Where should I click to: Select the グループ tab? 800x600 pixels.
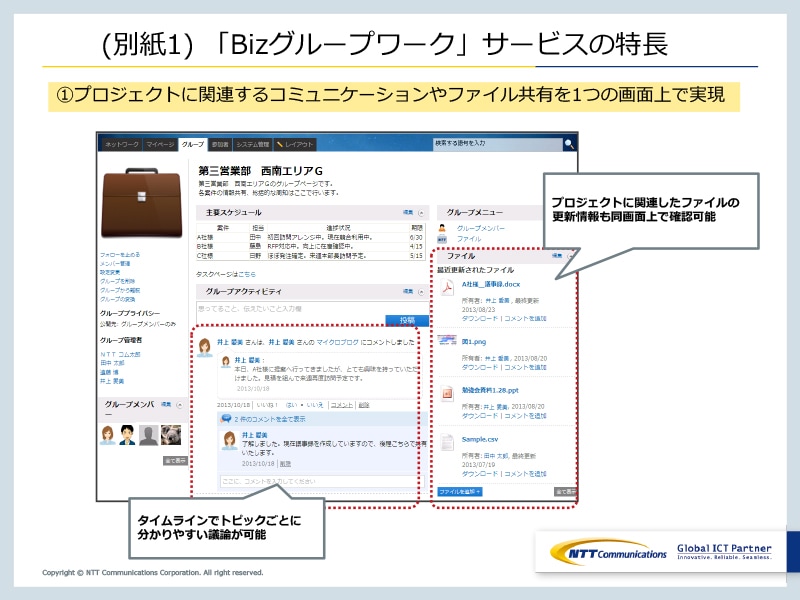(193, 144)
